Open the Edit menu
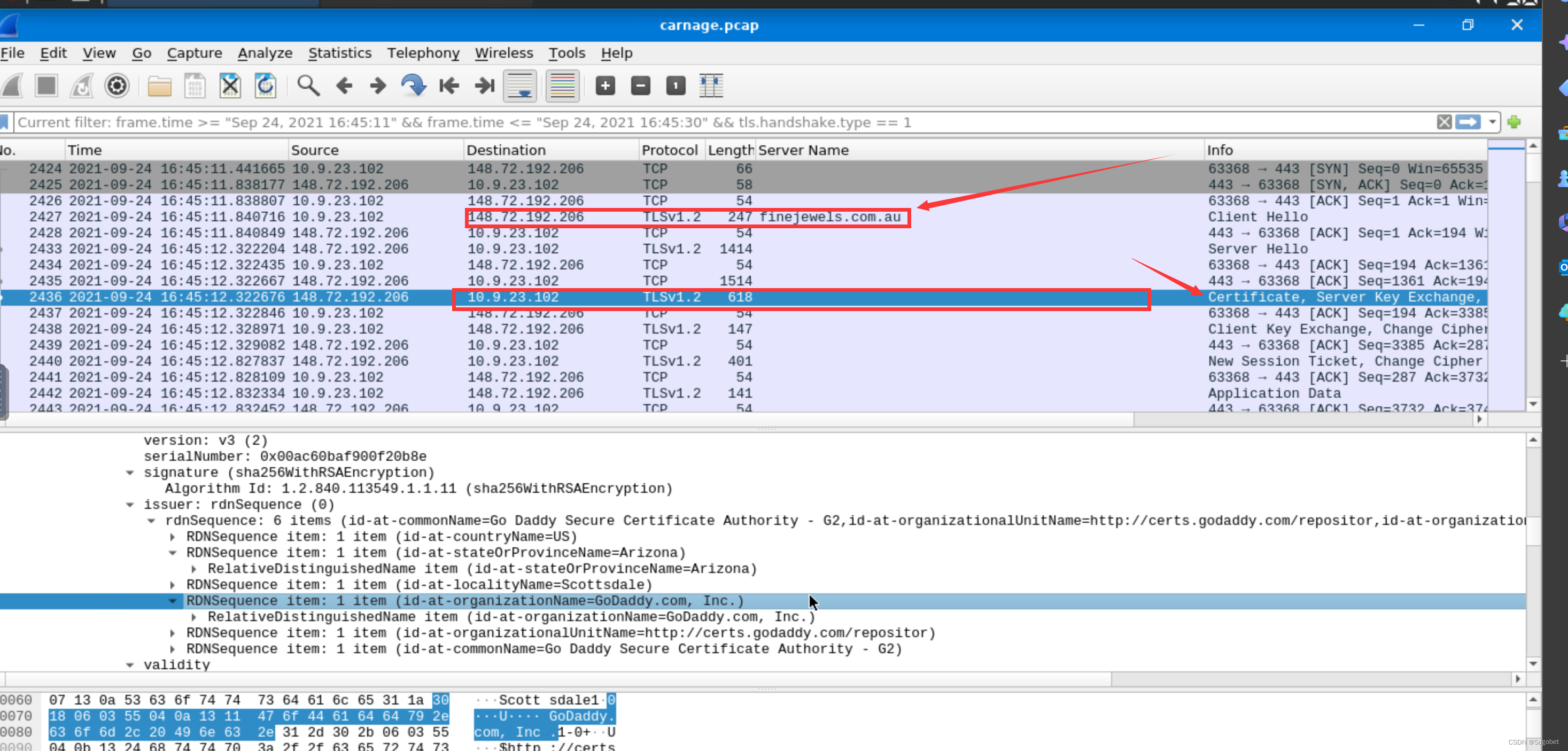The width and height of the screenshot is (1568, 751). click(53, 53)
